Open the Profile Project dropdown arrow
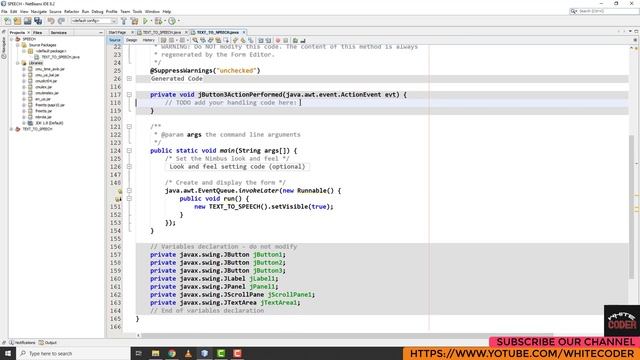The width and height of the screenshot is (640, 360). (178, 21)
